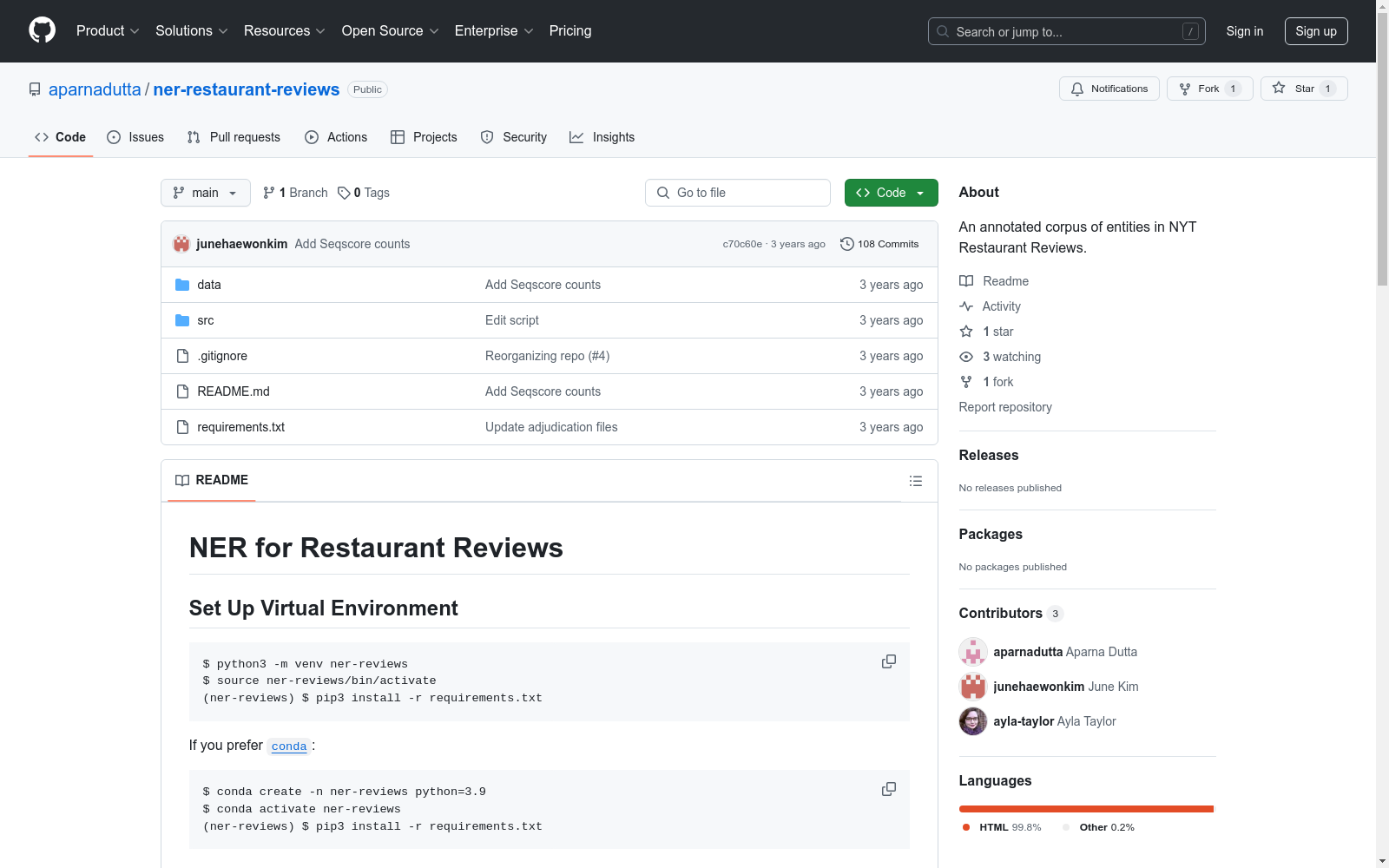Open aparnadutta's contributor avatar
The height and width of the screenshot is (868, 1389).
[973, 652]
